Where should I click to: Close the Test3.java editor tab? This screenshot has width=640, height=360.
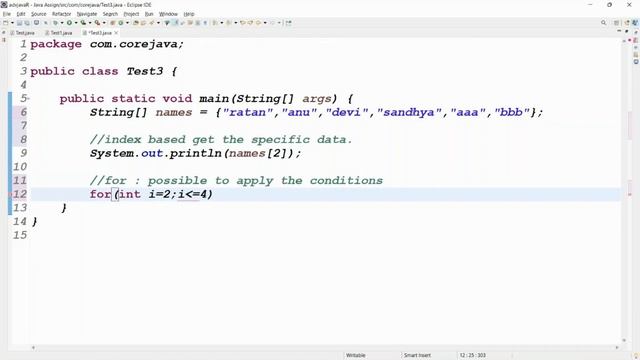(x=116, y=33)
